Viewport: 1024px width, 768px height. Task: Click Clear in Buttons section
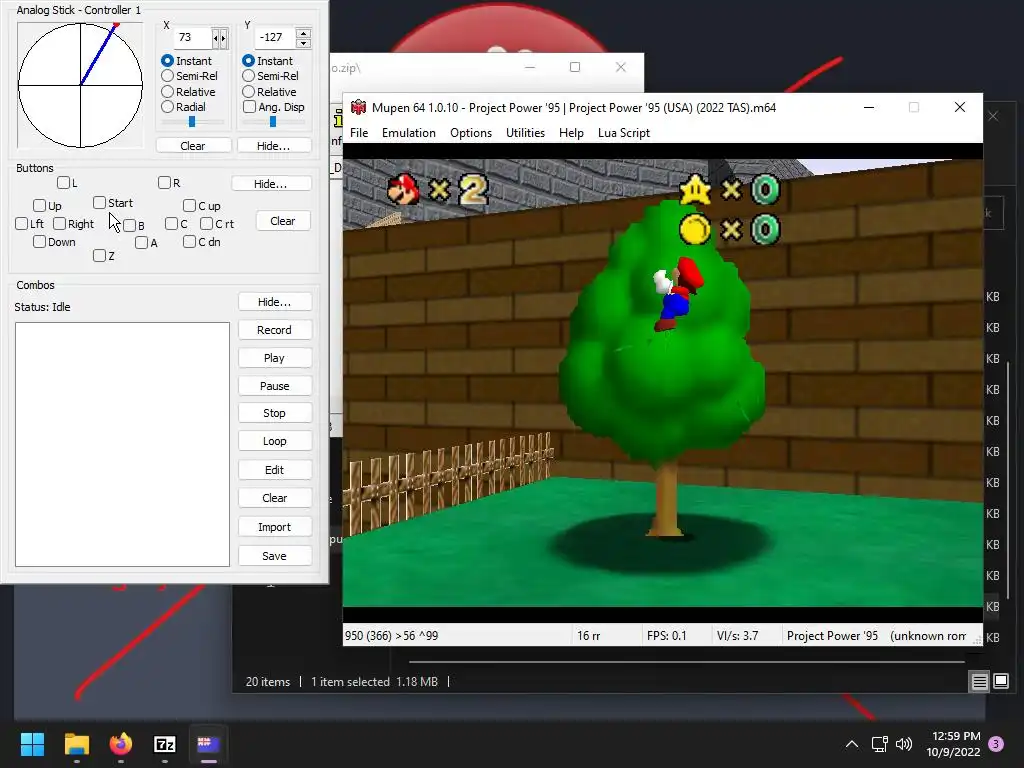[282, 221]
